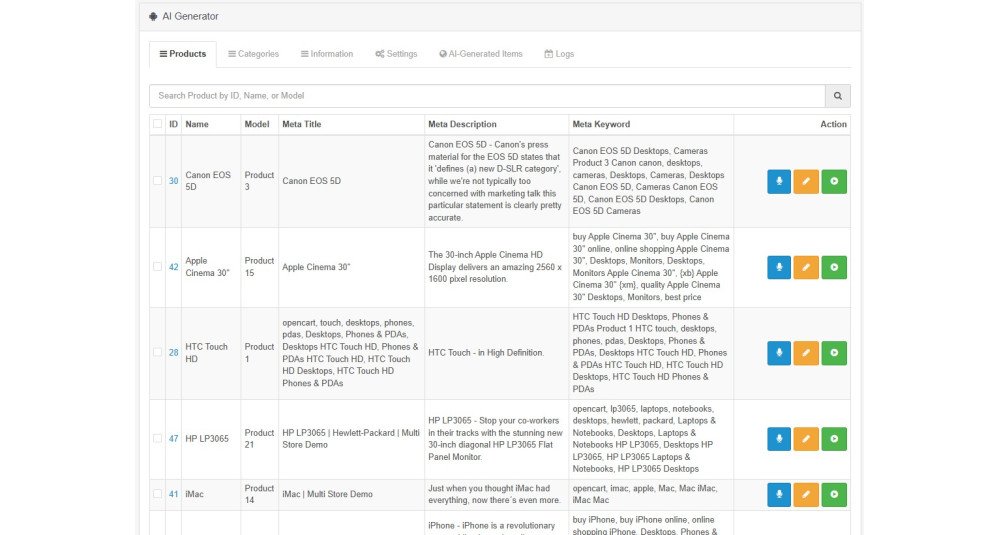This screenshot has width=1000, height=535.
Task: View the AI-Generated Items tab
Action: (481, 54)
